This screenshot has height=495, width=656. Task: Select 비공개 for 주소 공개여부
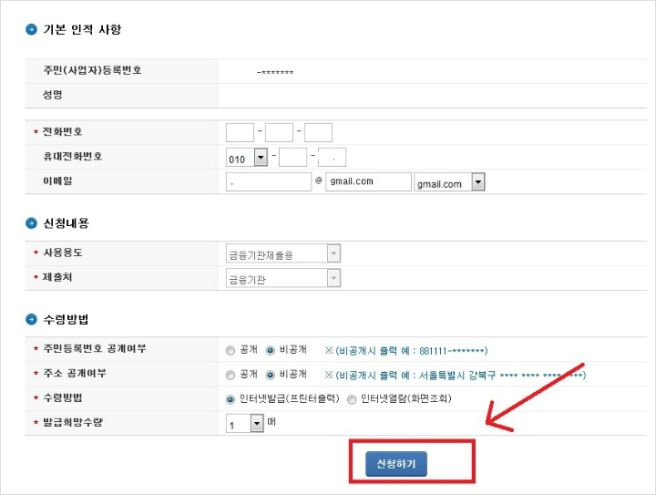[x=270, y=374]
